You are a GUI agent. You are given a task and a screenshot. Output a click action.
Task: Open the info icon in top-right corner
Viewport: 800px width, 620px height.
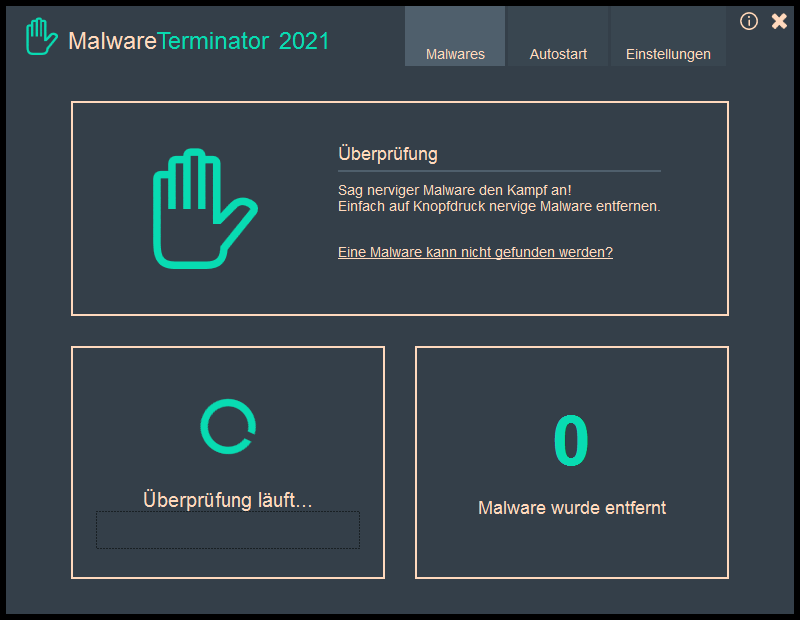[749, 21]
